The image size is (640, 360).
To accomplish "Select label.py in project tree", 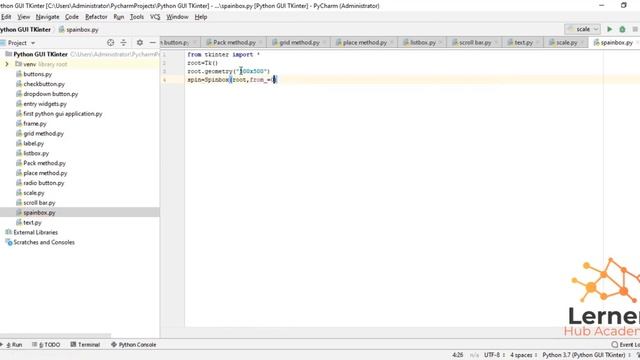I will click(x=33, y=143).
